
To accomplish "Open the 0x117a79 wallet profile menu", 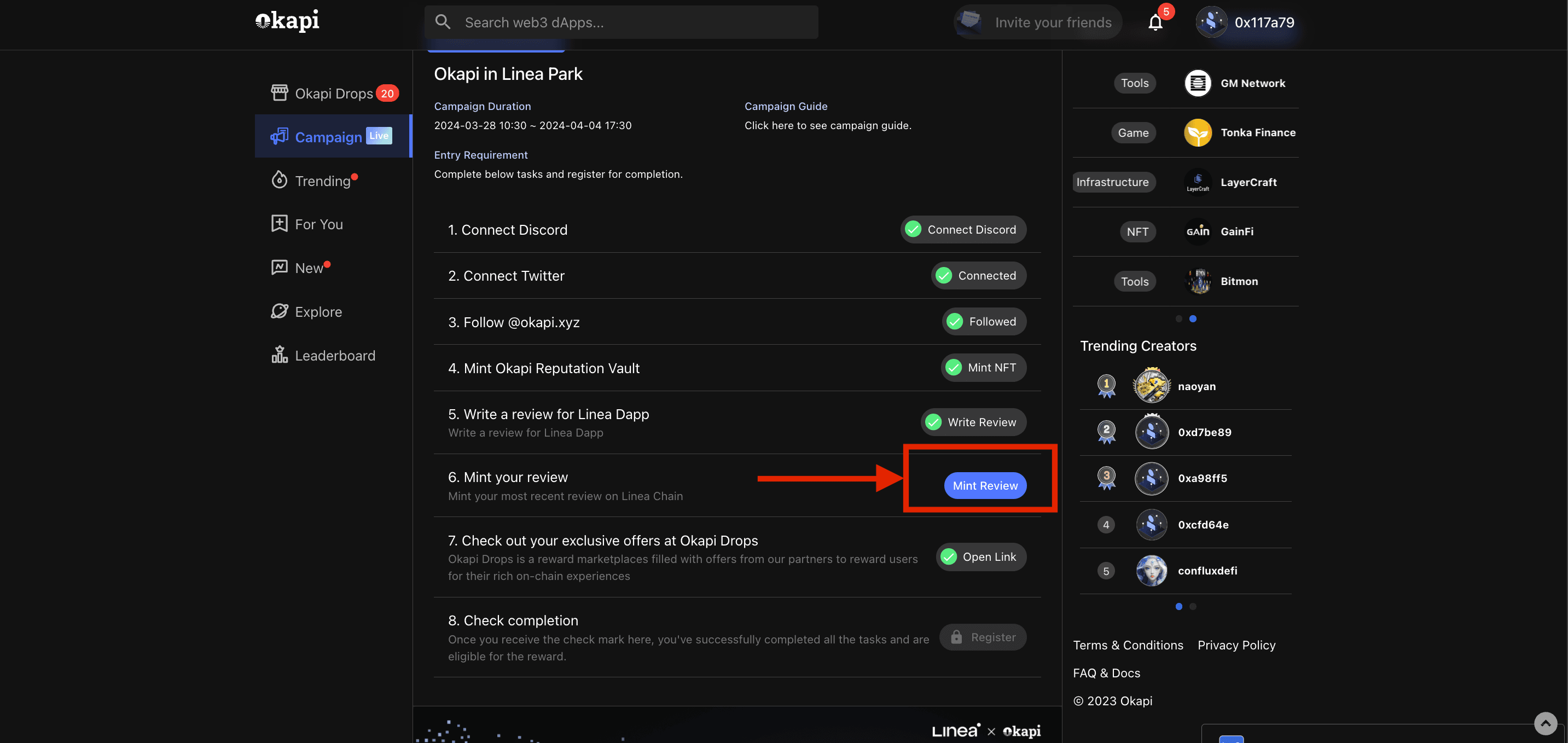I will [x=1245, y=22].
